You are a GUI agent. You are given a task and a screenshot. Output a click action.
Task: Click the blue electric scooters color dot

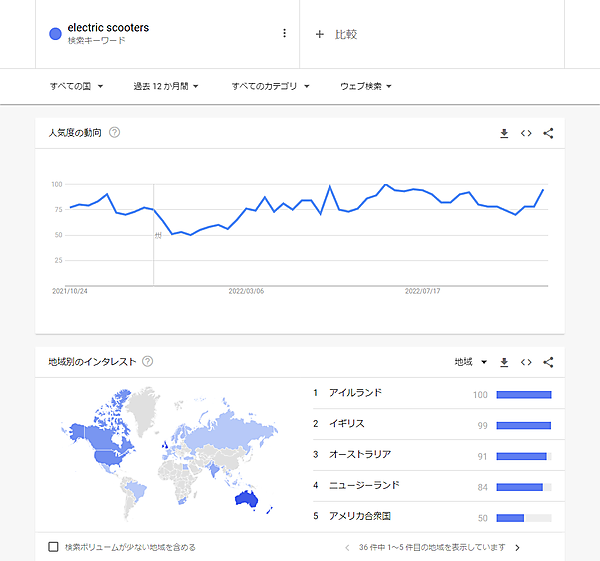point(55,34)
